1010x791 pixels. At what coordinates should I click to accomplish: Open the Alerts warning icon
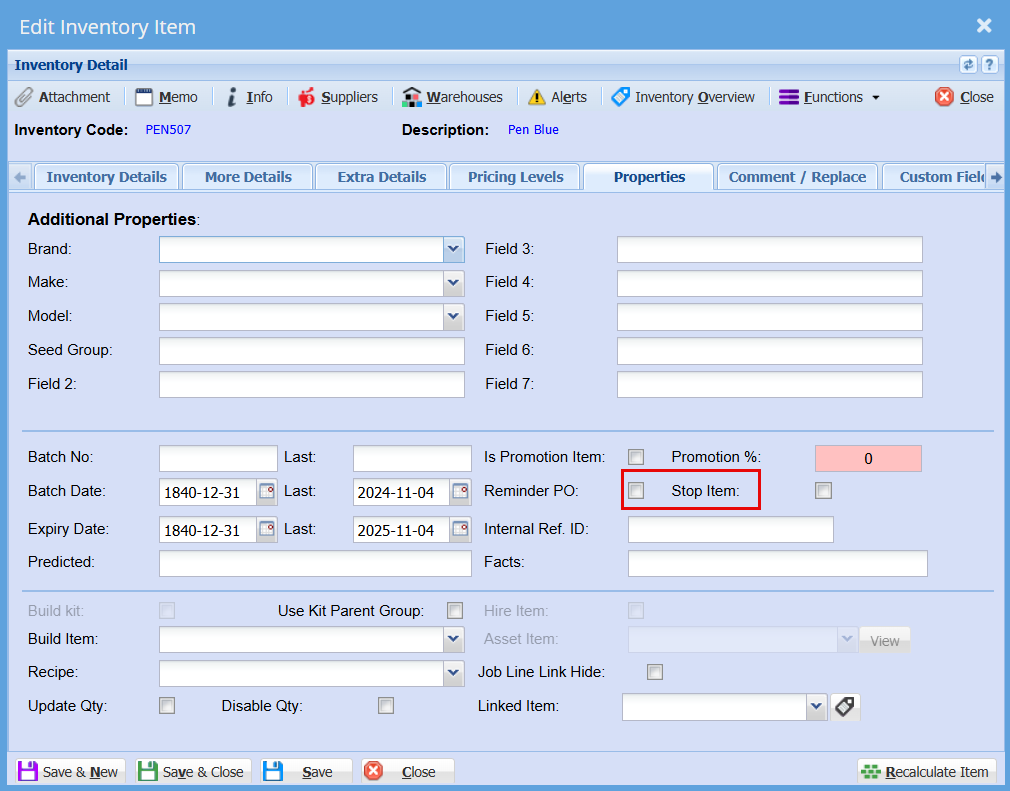537,97
